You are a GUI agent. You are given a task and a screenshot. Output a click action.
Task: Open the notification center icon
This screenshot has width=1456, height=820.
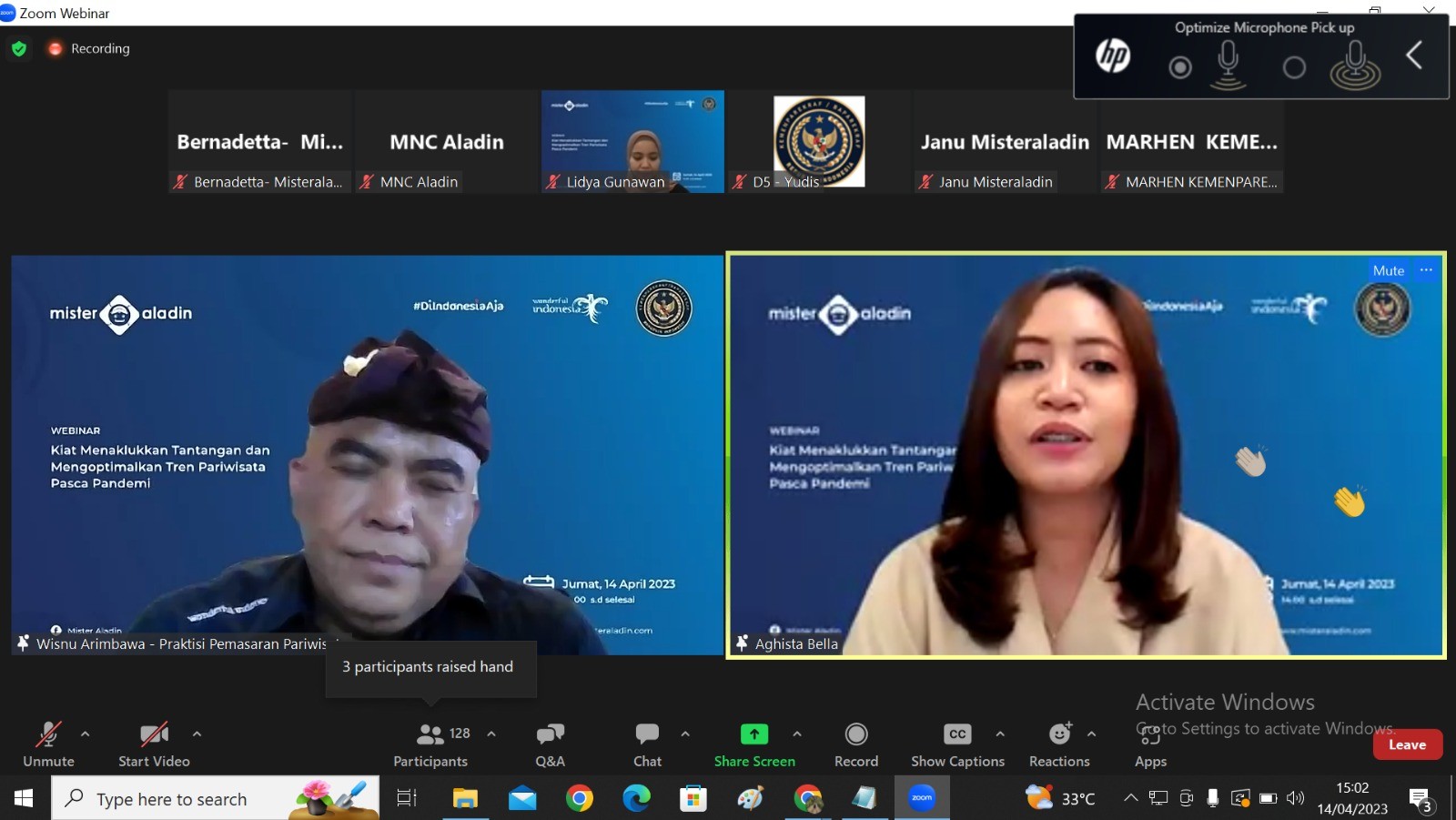pyautogui.click(x=1421, y=800)
